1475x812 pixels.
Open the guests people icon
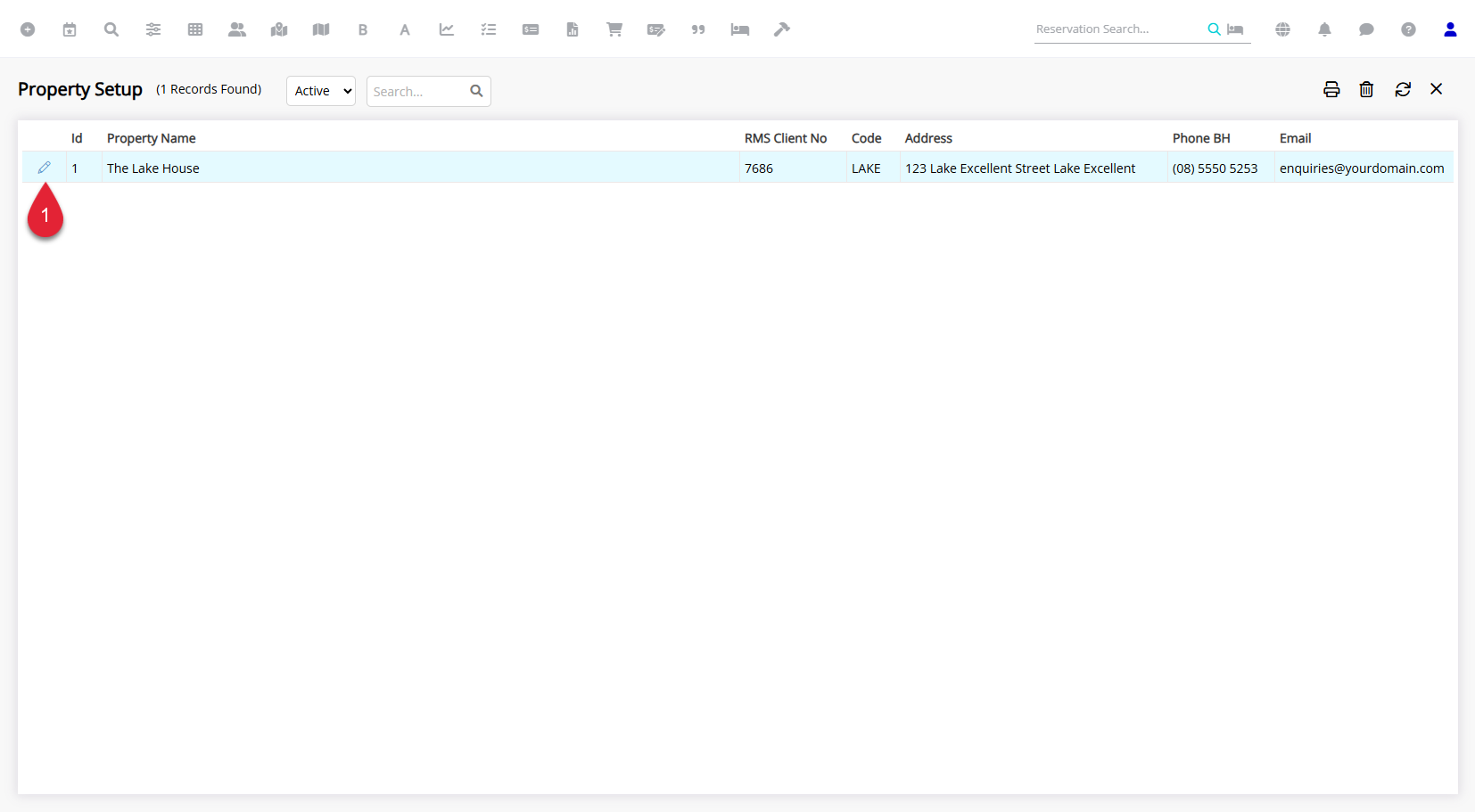coord(237,29)
